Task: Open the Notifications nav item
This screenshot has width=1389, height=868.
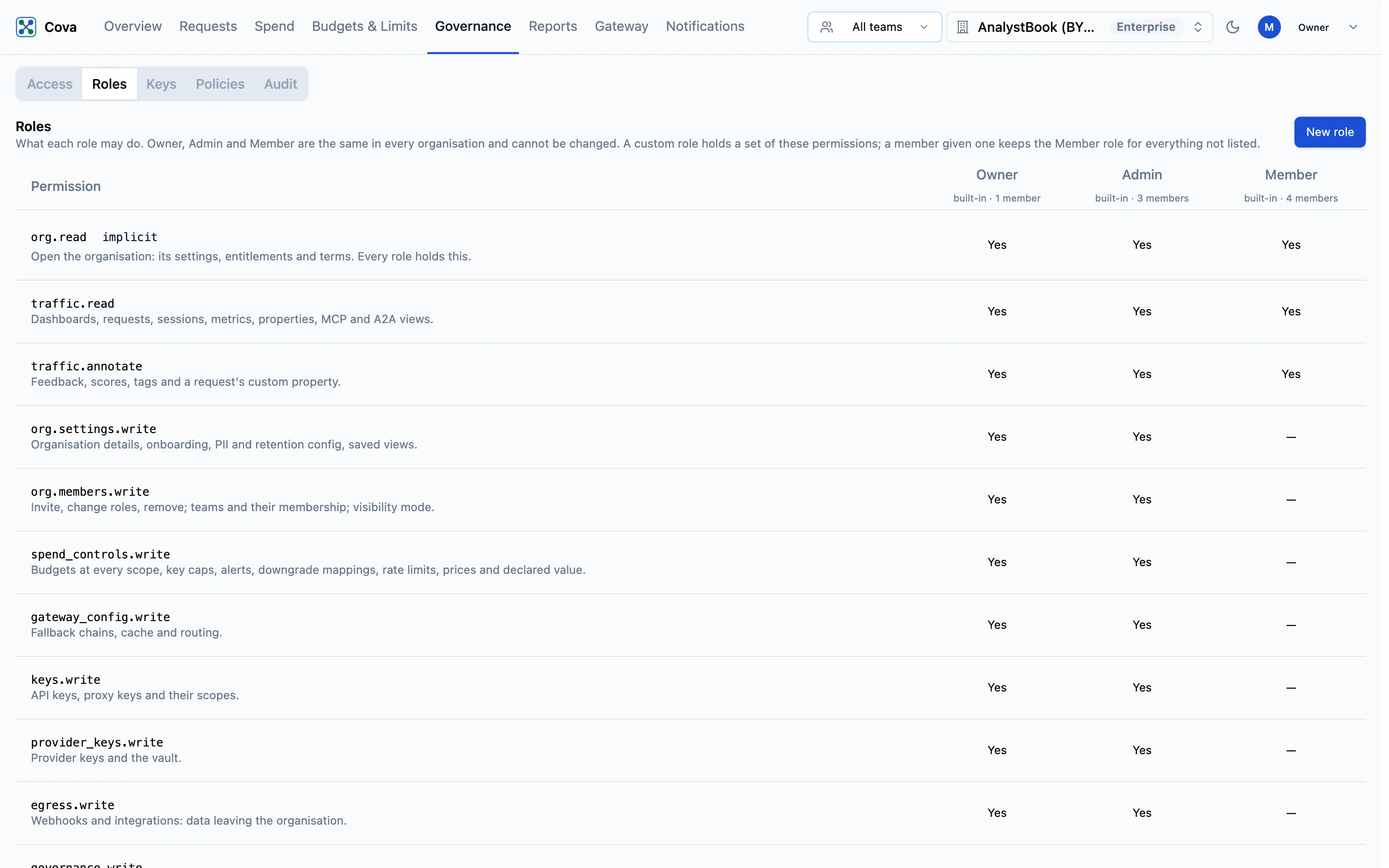Action: point(705,27)
